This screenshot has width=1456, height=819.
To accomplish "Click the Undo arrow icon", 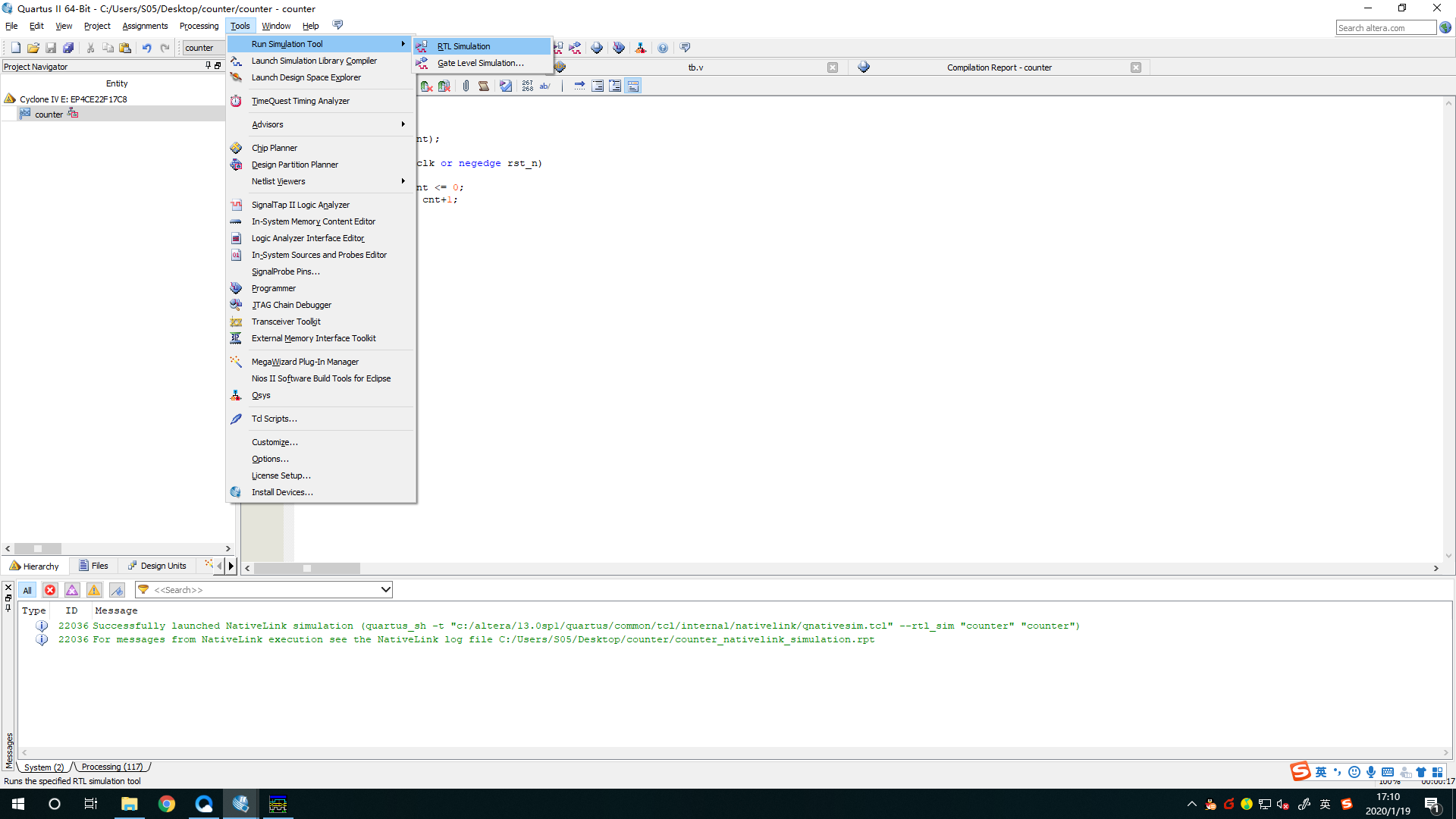I will 146,48.
